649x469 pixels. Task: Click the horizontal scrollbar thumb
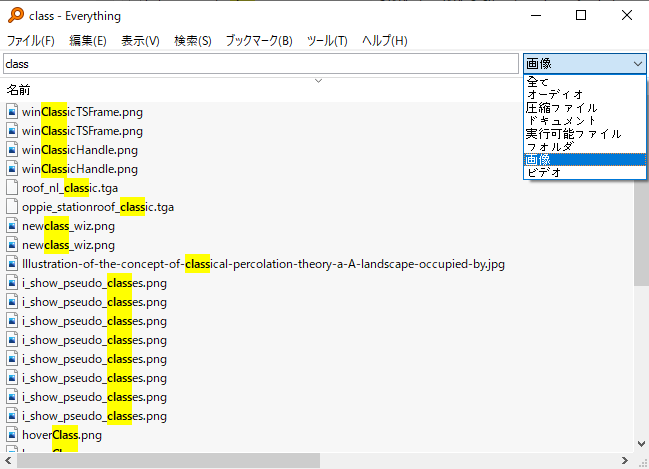tap(168, 460)
